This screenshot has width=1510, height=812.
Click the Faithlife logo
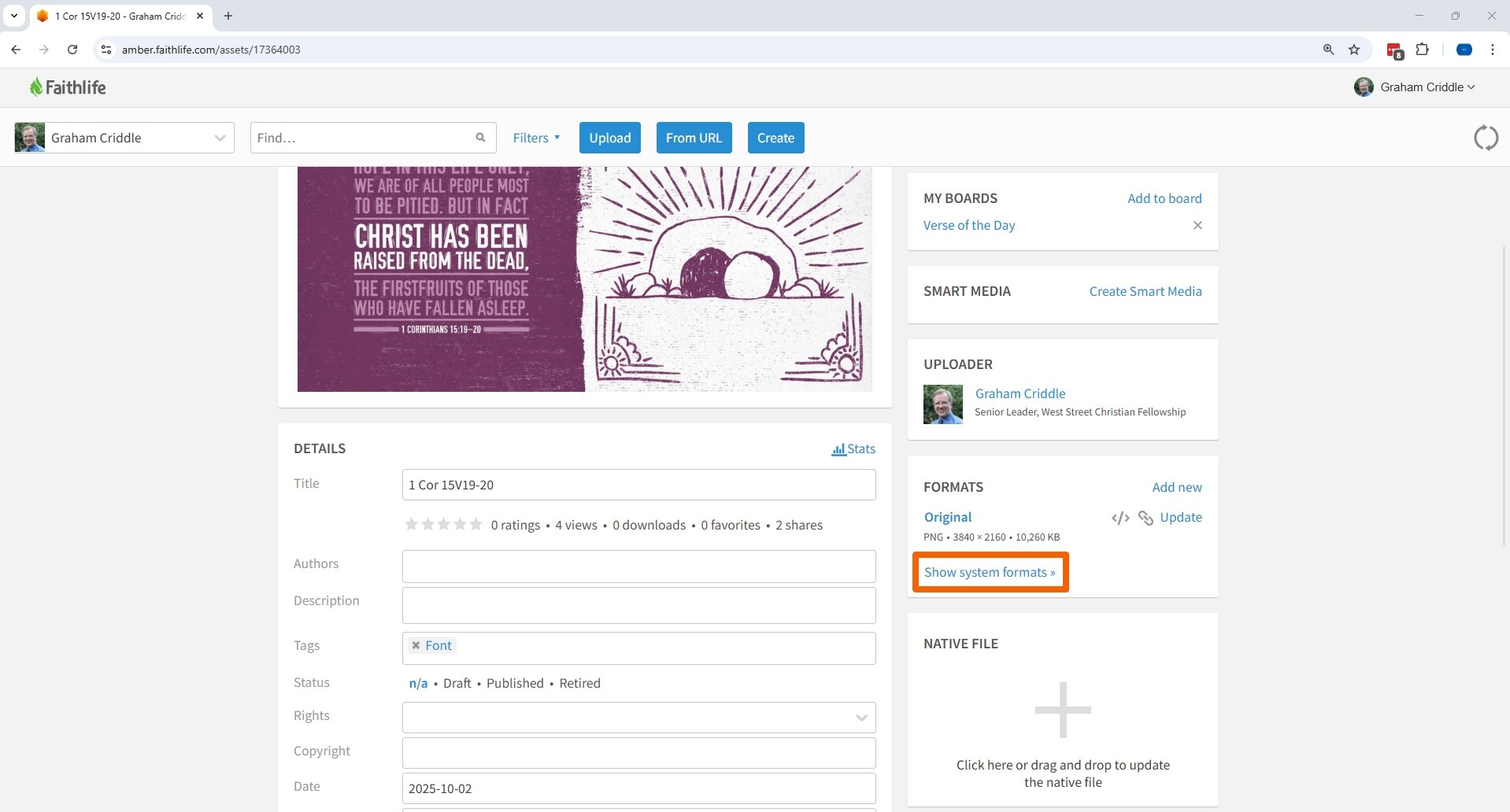tap(68, 87)
